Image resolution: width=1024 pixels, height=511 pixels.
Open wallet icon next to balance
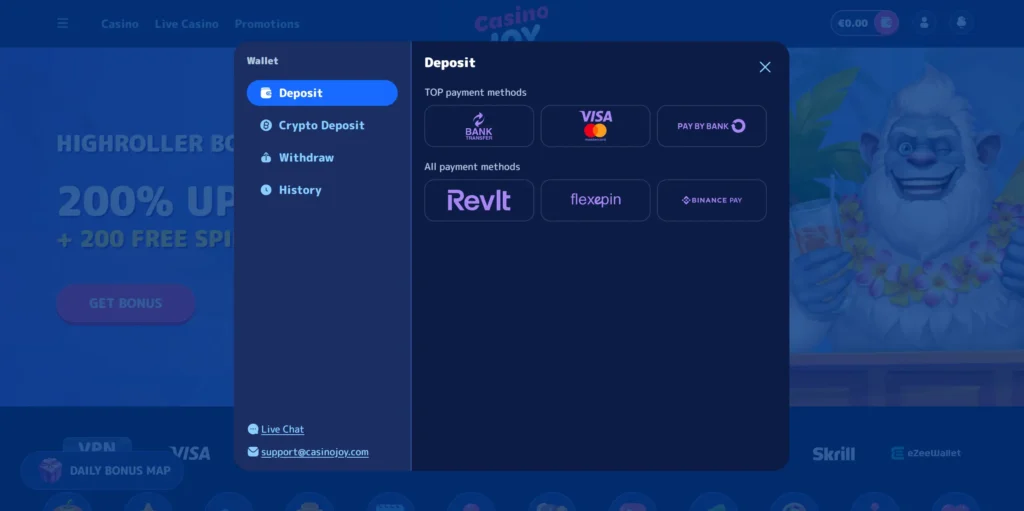(x=886, y=23)
